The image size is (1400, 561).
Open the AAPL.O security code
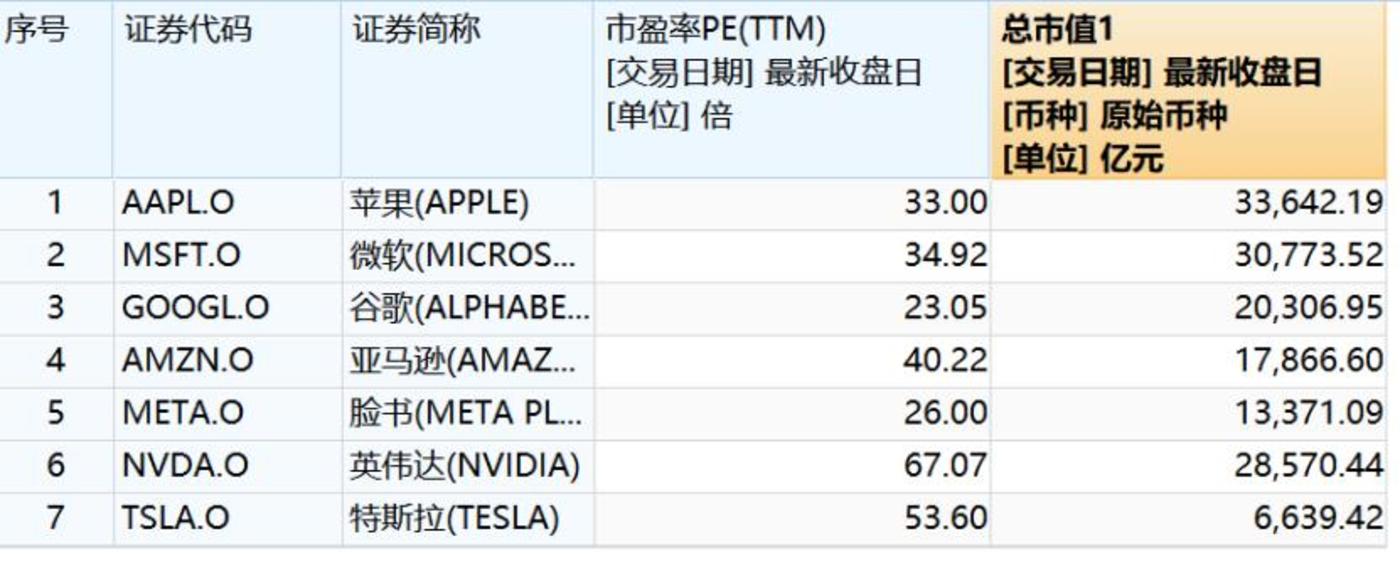178,203
